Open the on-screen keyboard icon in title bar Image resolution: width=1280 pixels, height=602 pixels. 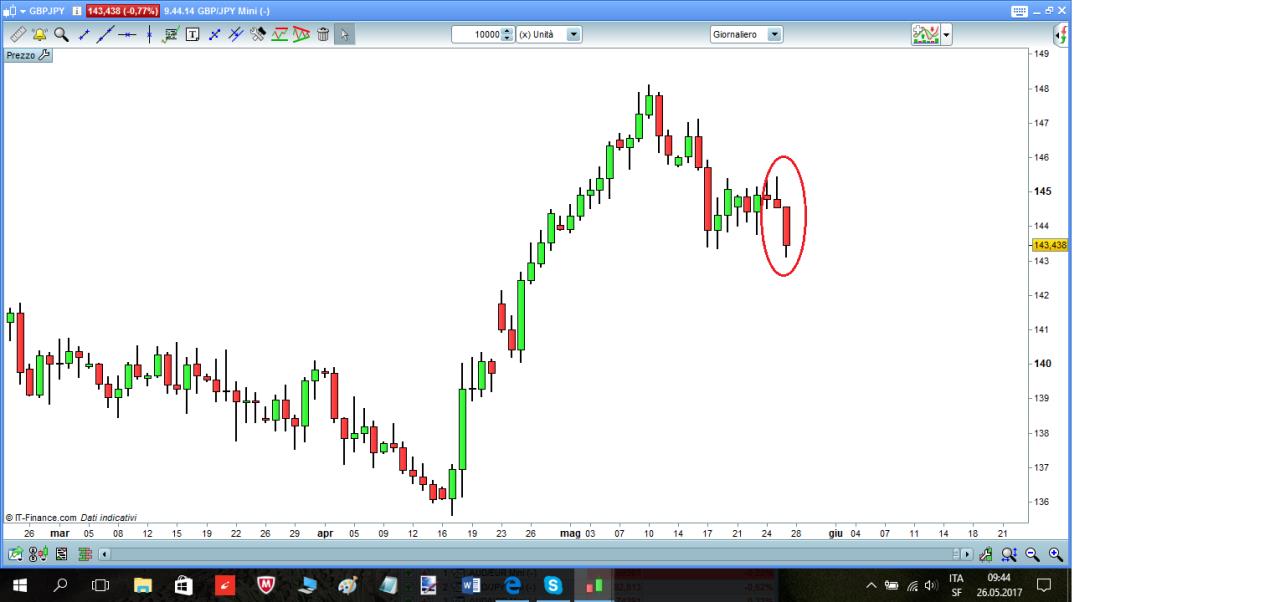(x=1019, y=10)
